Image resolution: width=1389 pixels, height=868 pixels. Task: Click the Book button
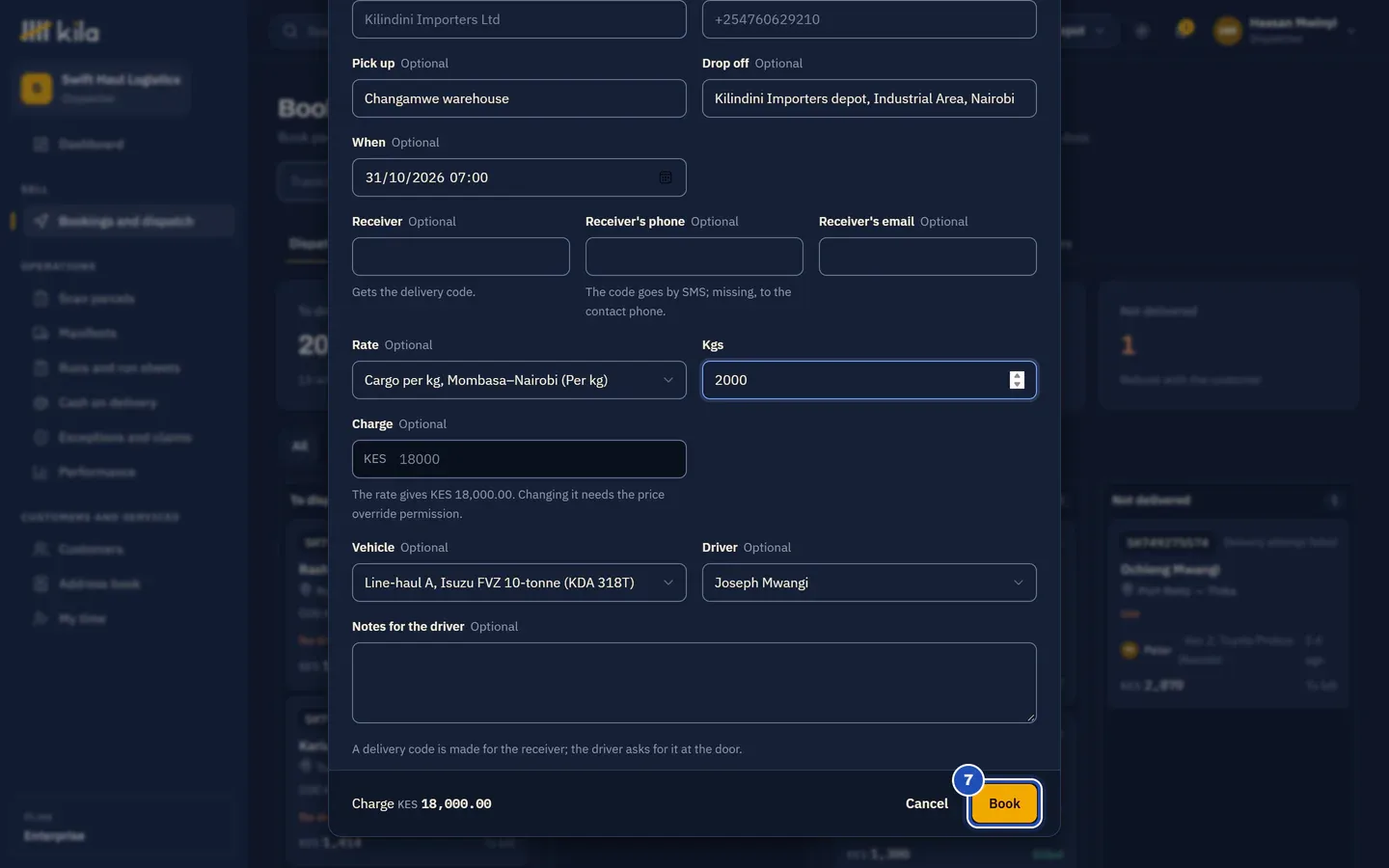(x=1004, y=803)
